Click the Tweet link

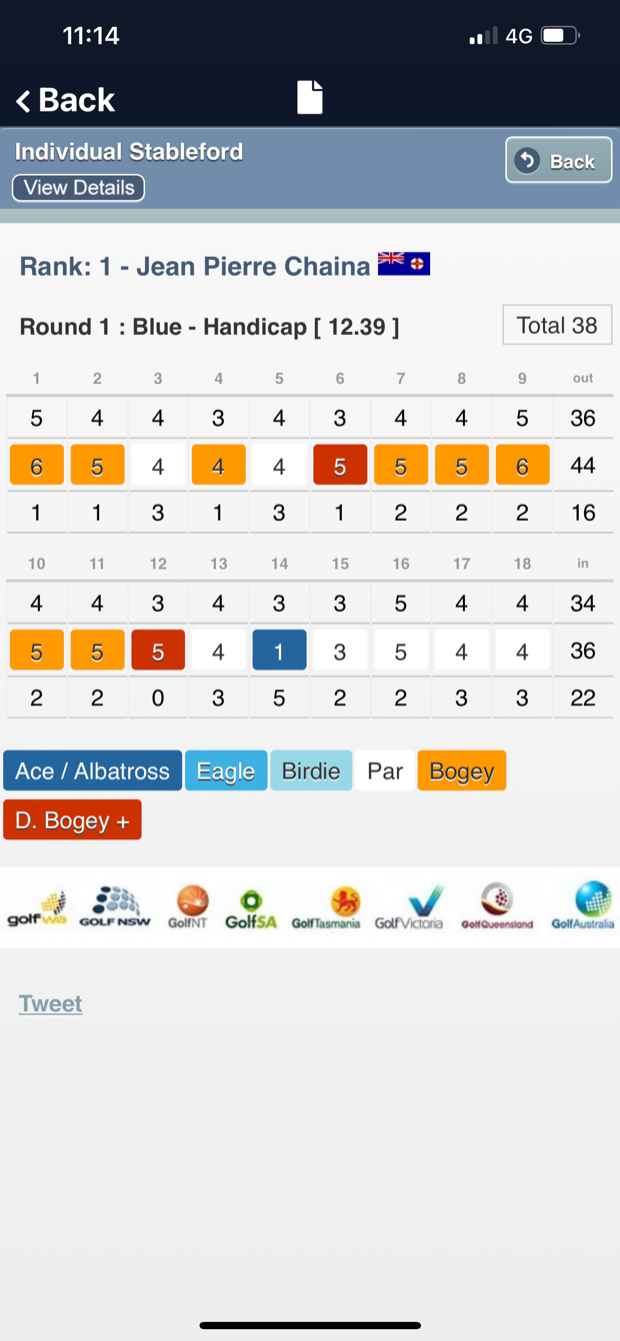click(x=50, y=1003)
